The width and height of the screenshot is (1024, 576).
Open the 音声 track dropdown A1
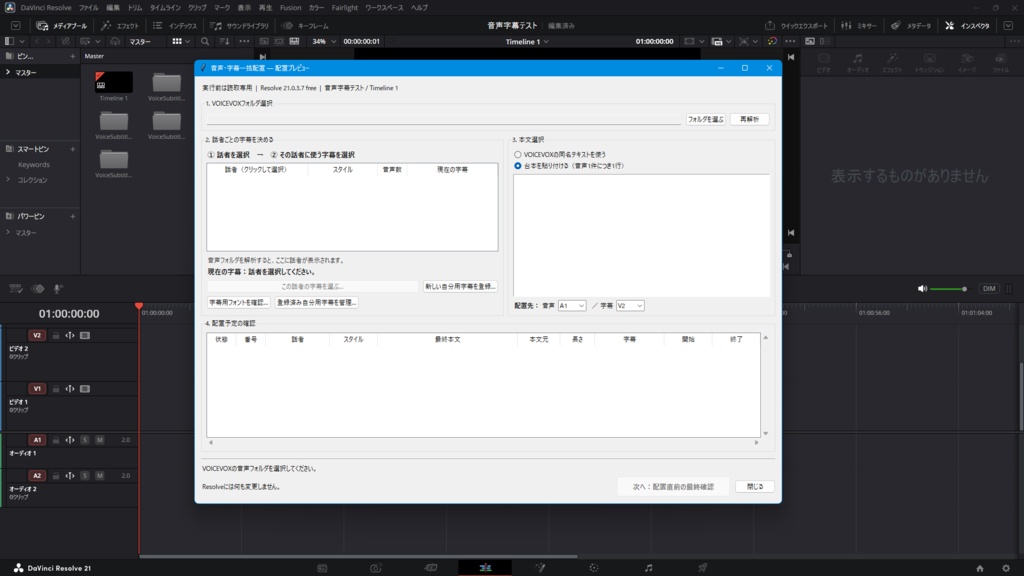(571, 306)
